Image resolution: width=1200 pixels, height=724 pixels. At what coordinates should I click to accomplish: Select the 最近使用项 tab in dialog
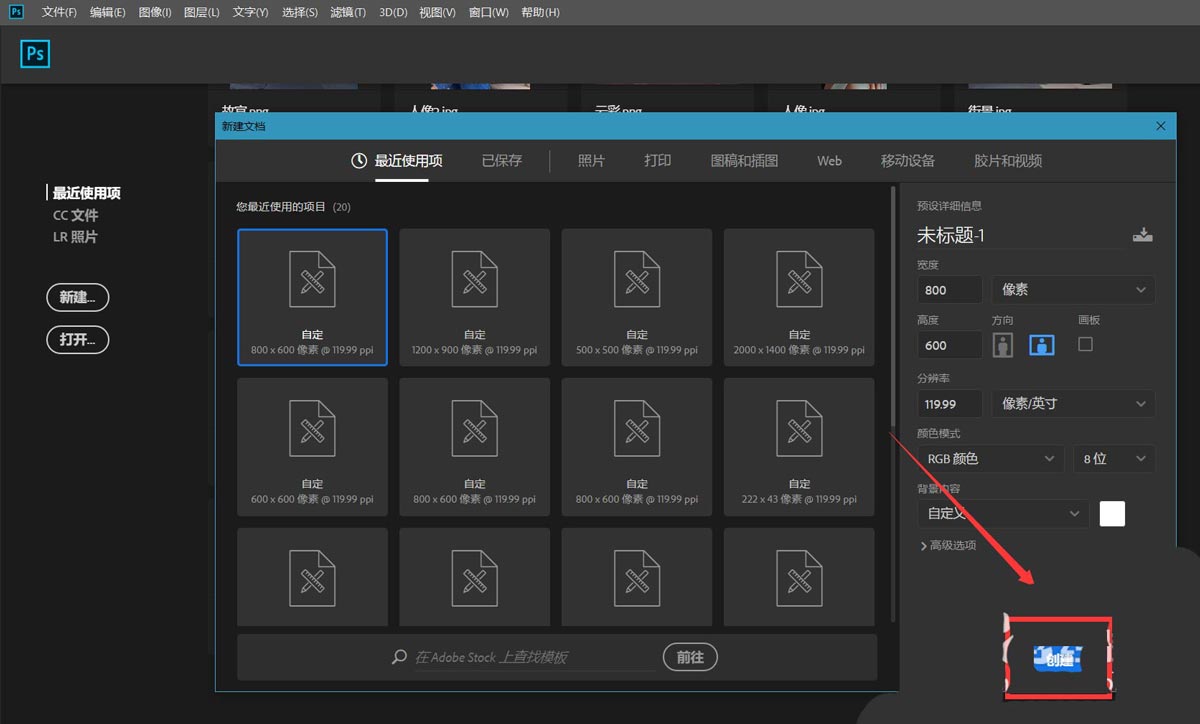point(408,161)
